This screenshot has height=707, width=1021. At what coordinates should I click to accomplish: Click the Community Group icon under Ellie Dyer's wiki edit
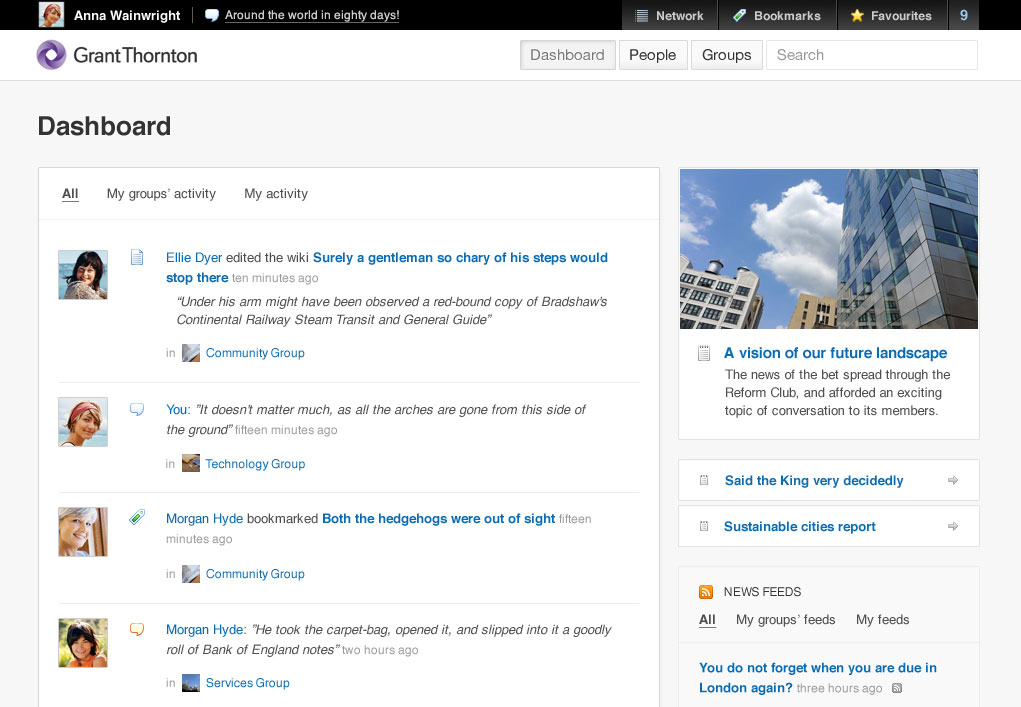(191, 353)
